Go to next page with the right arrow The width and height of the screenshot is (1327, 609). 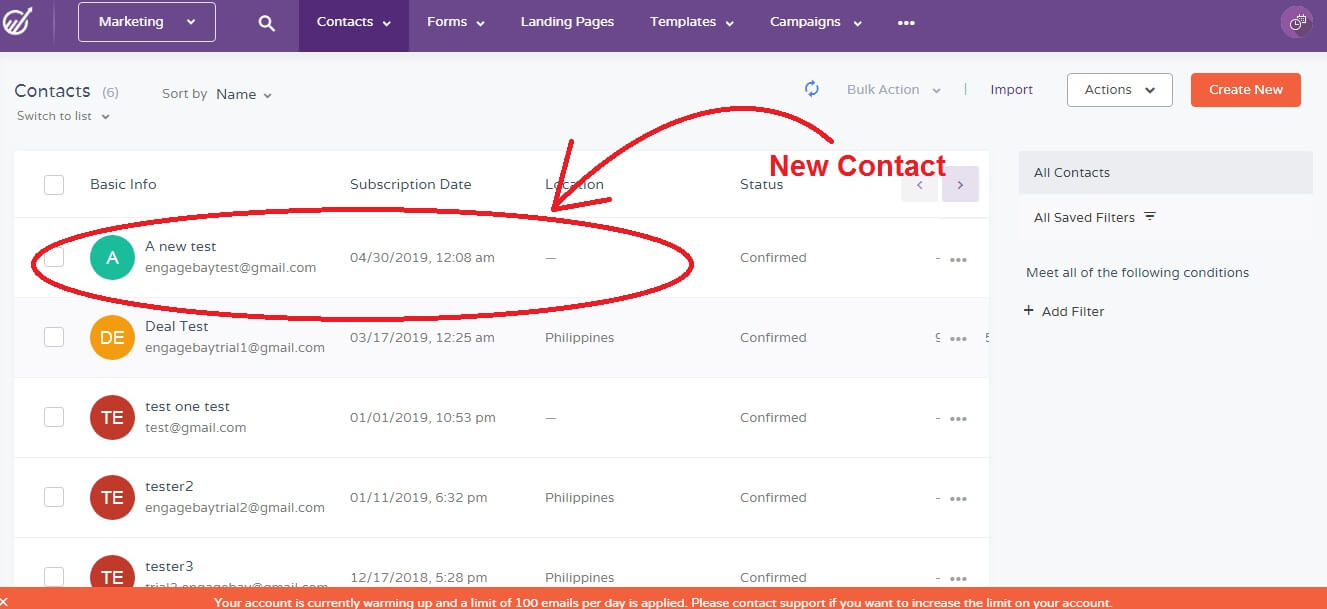(x=960, y=184)
